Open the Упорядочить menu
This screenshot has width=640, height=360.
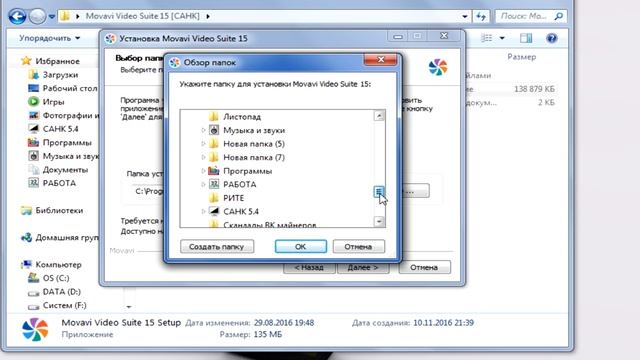pyautogui.click(x=49, y=38)
